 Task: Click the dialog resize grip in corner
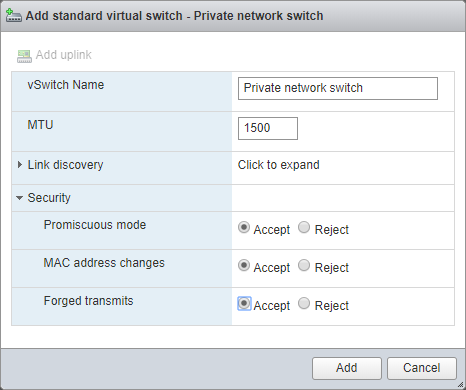[461, 385]
